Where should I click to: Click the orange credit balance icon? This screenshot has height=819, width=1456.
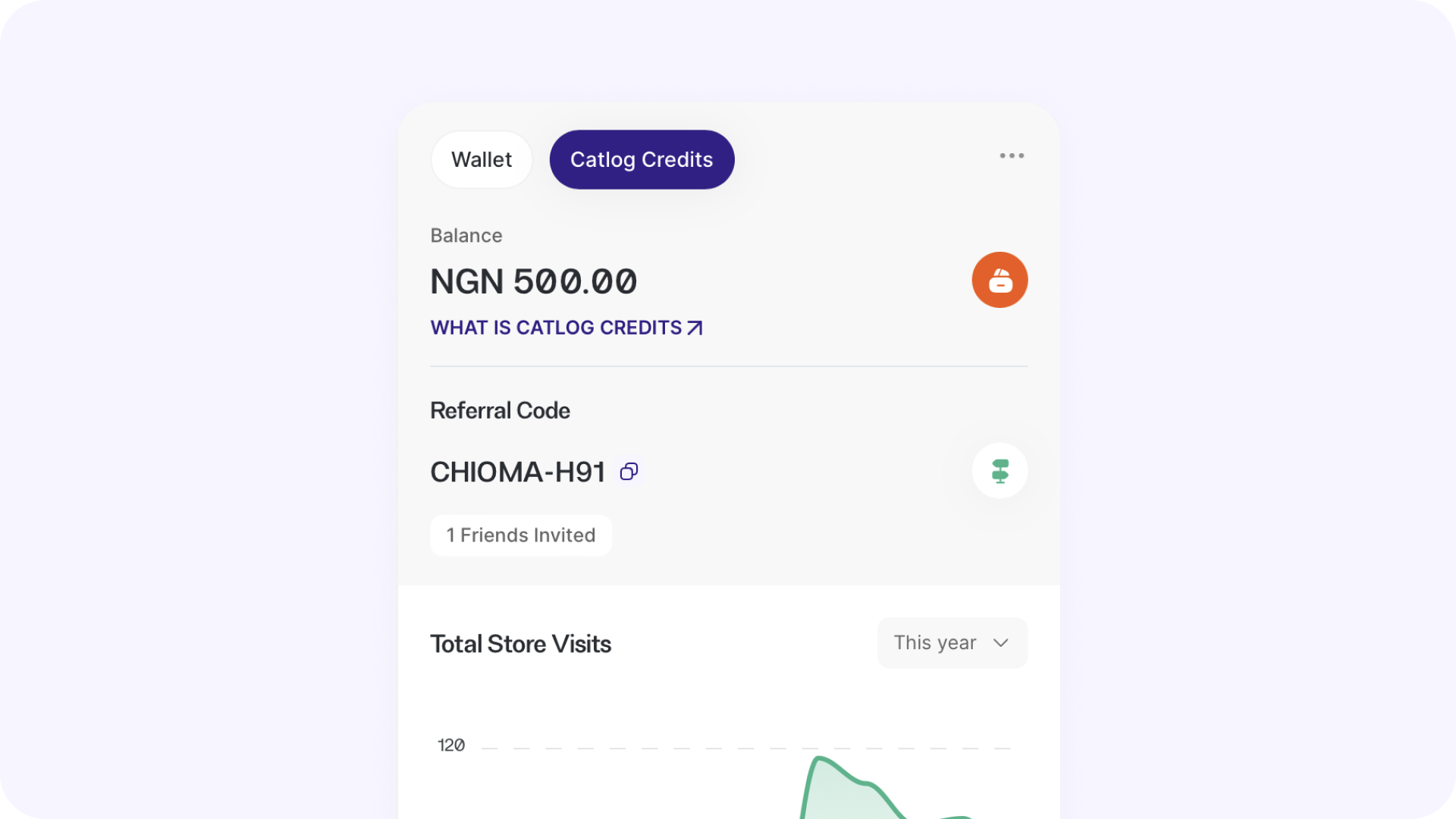1000,280
